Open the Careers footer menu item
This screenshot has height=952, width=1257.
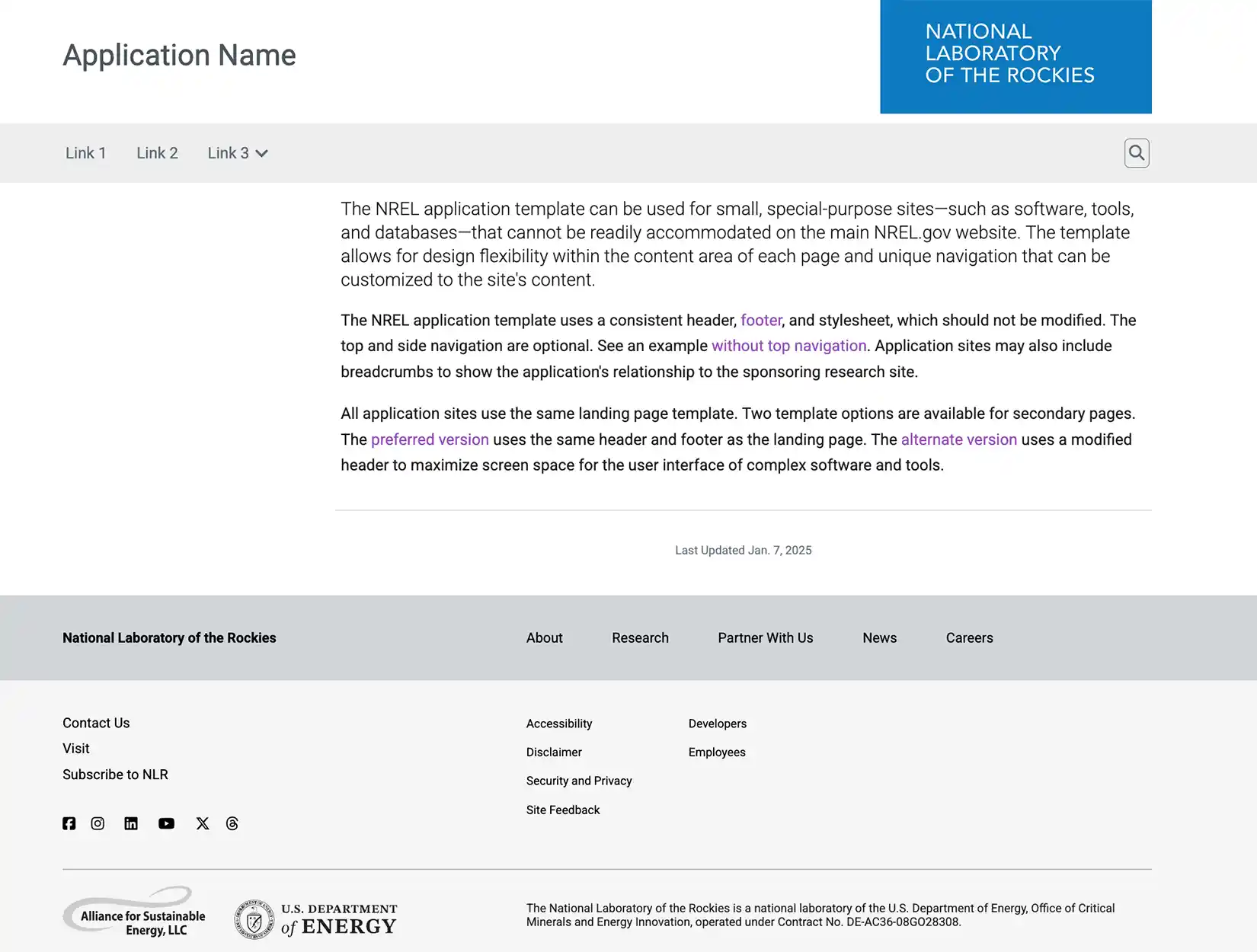[x=969, y=637]
